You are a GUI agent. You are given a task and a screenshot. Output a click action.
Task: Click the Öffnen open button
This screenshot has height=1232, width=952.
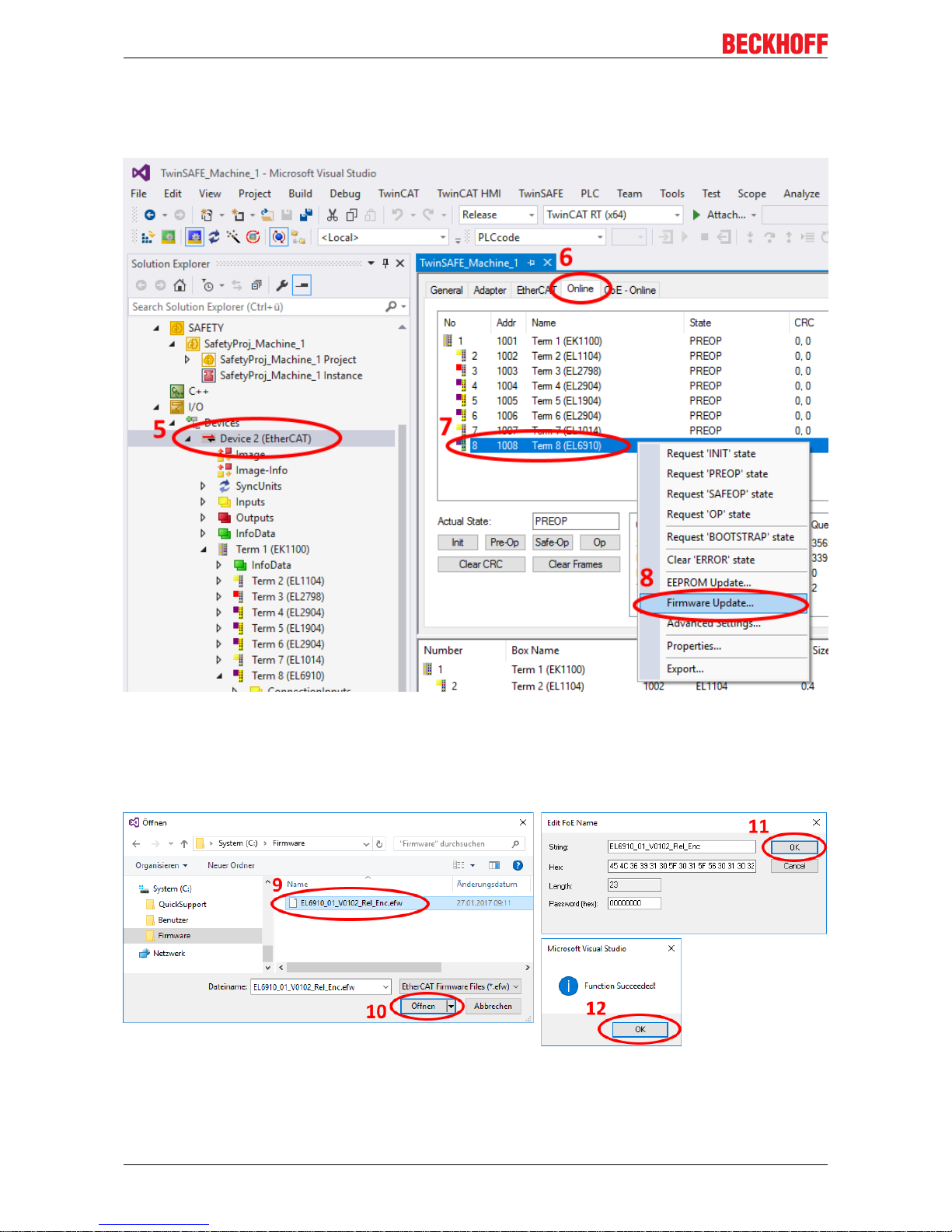tap(424, 1006)
